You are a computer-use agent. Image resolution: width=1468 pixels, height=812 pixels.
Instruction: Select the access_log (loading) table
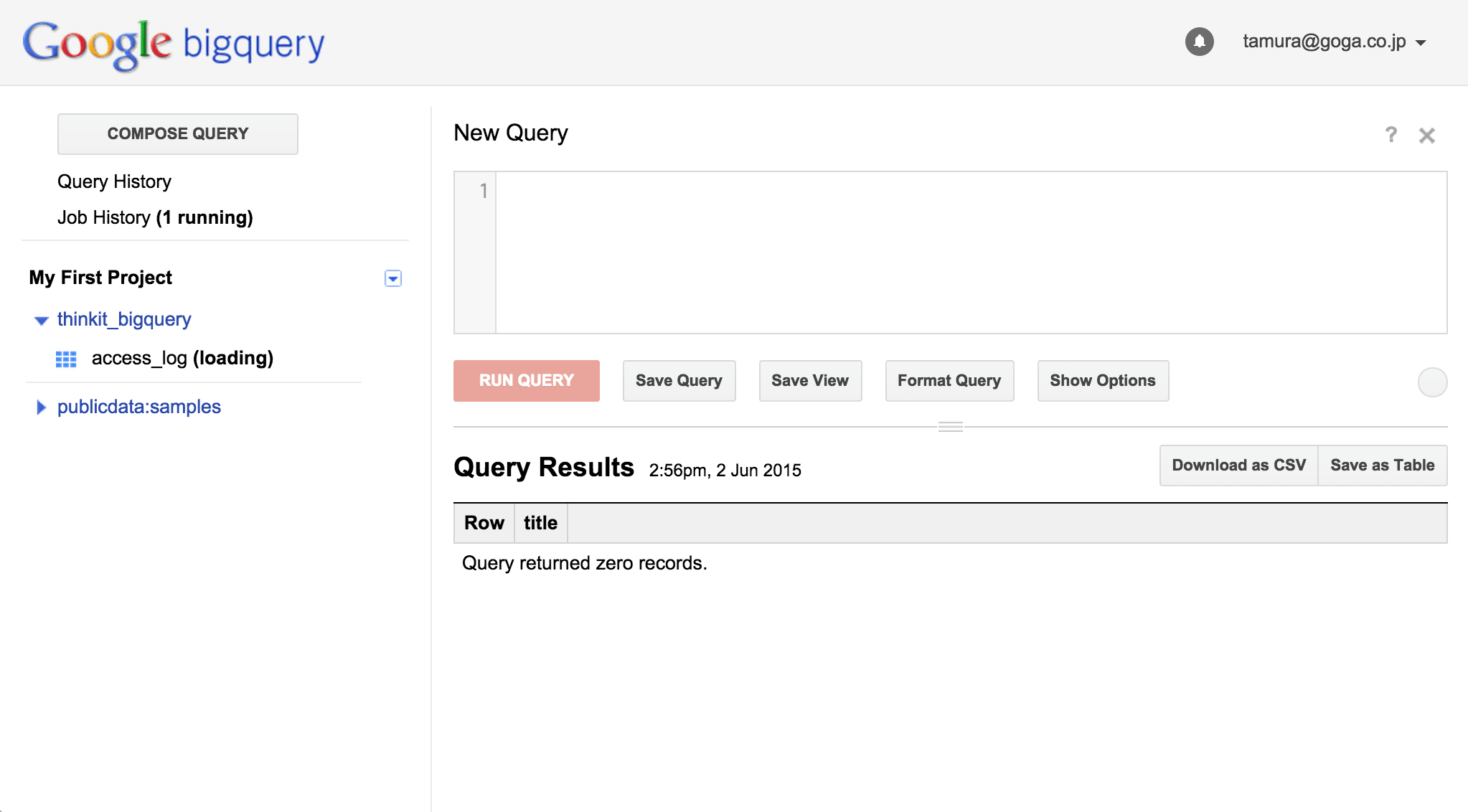click(x=182, y=358)
